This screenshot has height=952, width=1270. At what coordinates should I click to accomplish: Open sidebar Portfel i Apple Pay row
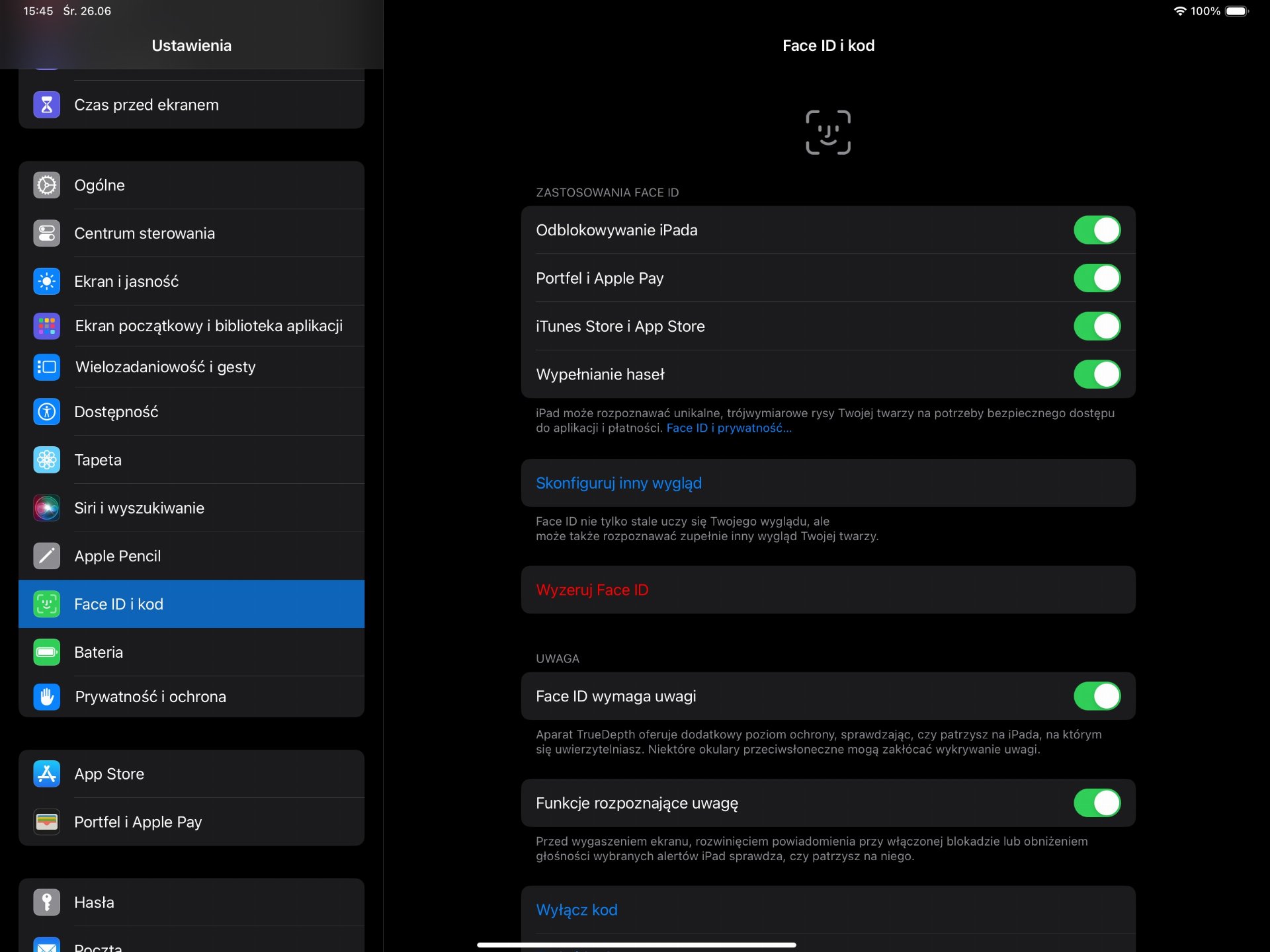pyautogui.click(x=191, y=822)
